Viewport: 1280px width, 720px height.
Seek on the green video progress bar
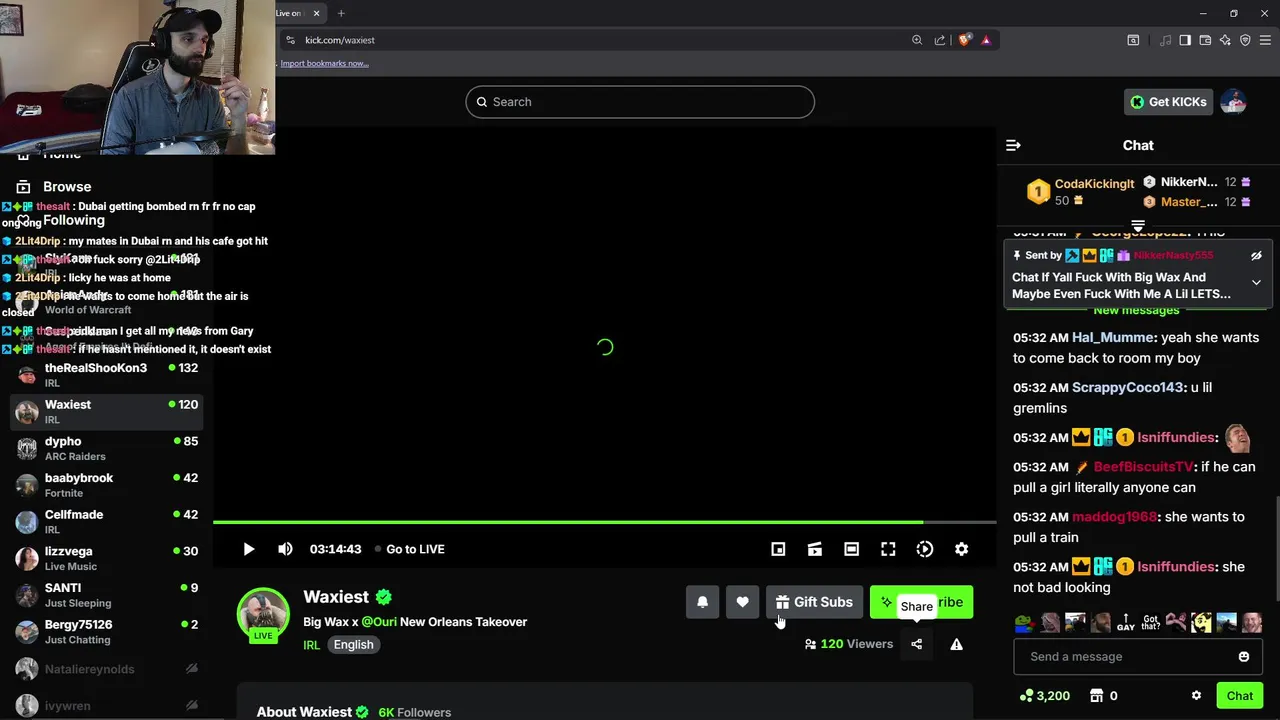[x=604, y=522]
